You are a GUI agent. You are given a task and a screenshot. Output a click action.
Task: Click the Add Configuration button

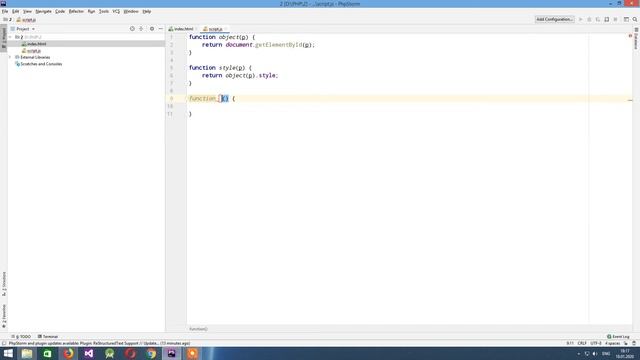(554, 19)
